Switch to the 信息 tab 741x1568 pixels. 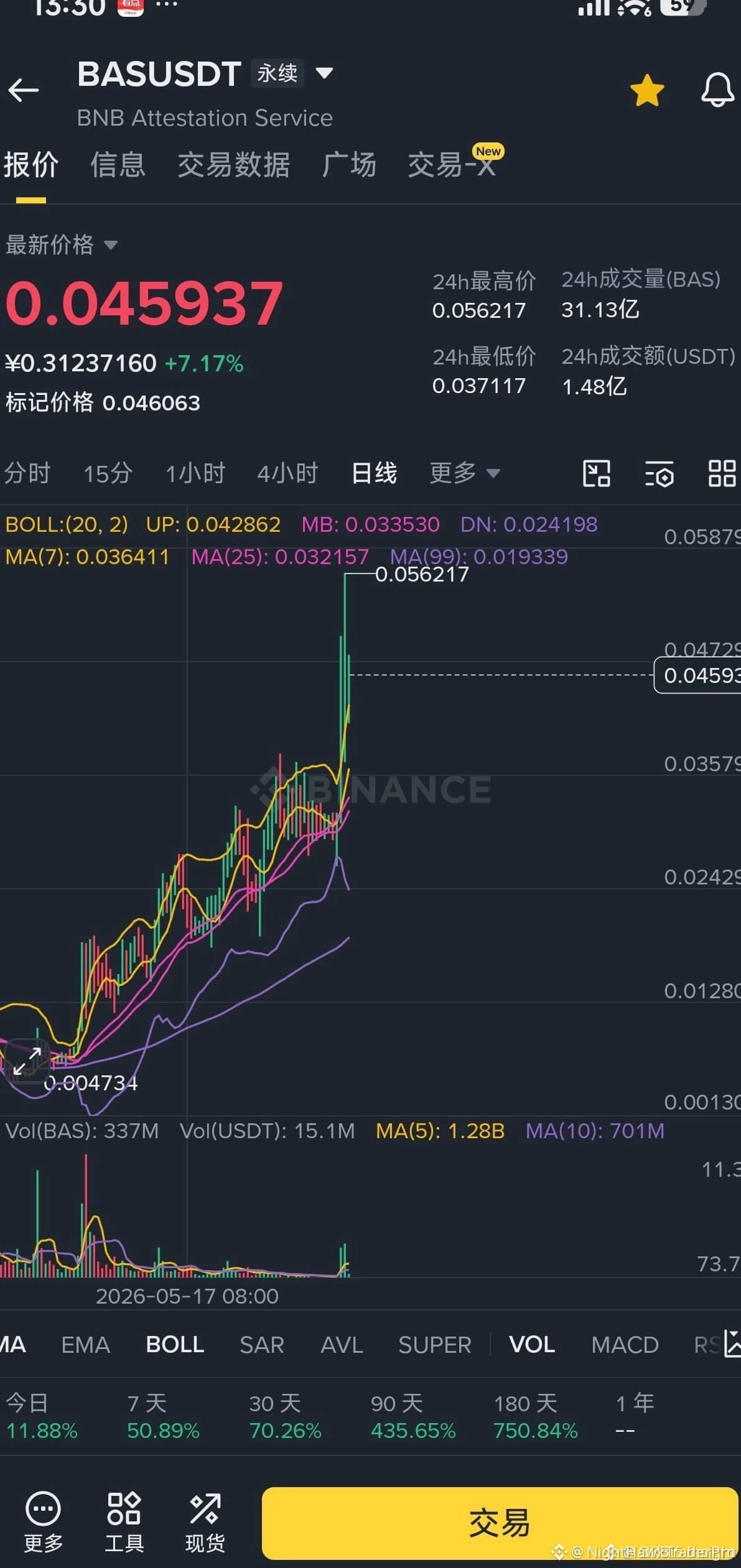point(118,165)
